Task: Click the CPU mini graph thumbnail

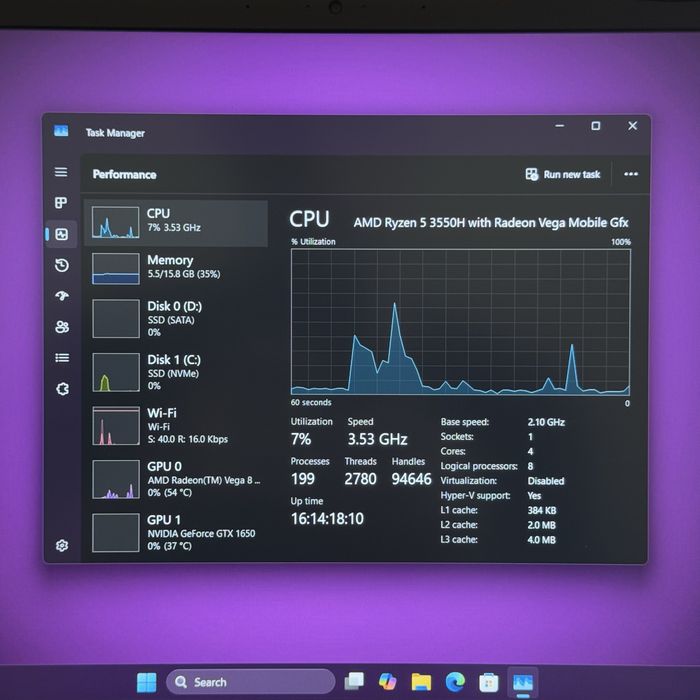Action: pyautogui.click(x=116, y=222)
